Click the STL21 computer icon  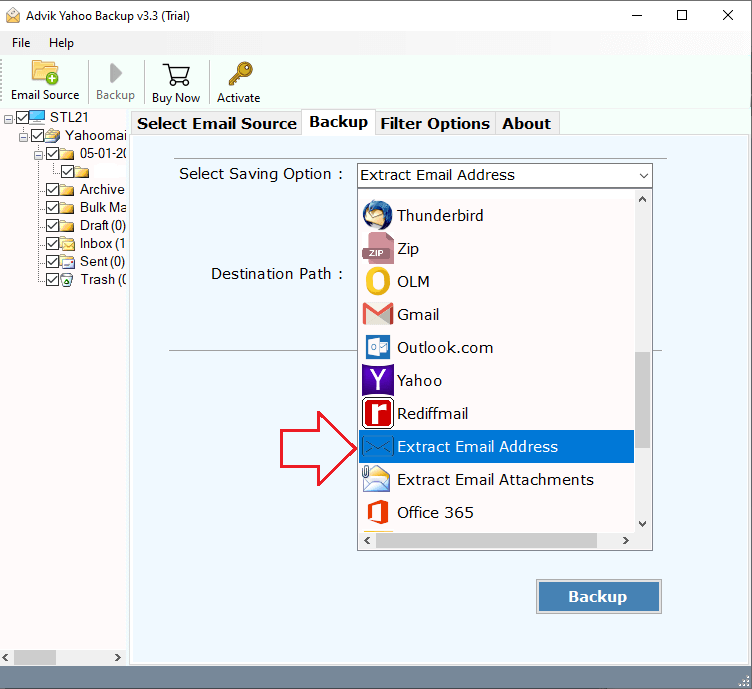pyautogui.click(x=37, y=117)
